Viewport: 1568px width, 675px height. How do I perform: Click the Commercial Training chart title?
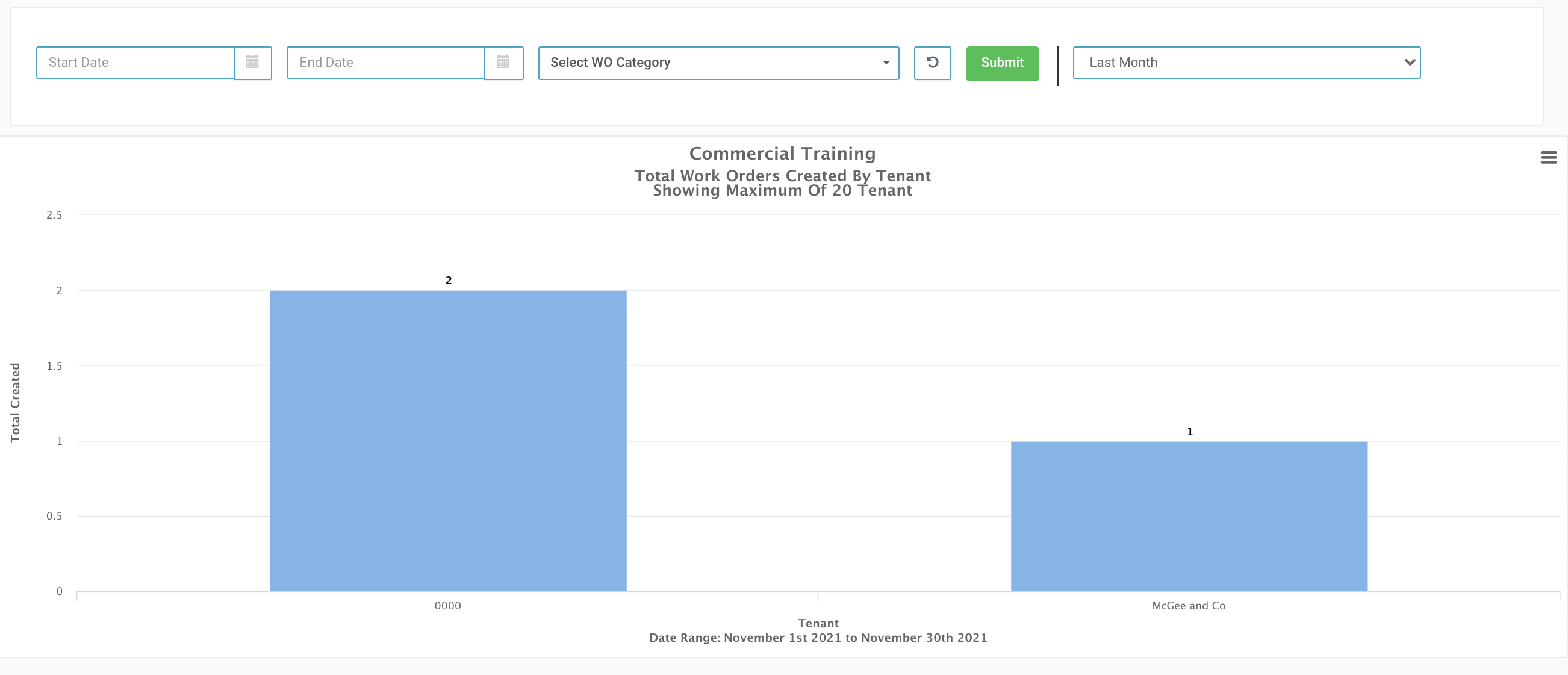click(782, 154)
